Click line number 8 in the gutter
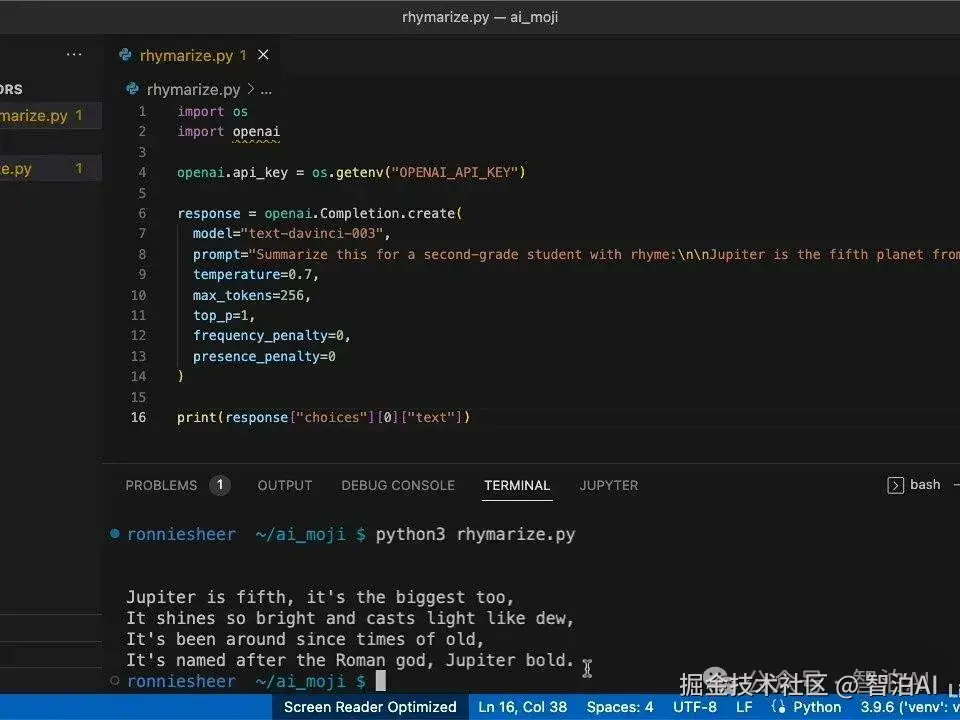 (142, 254)
